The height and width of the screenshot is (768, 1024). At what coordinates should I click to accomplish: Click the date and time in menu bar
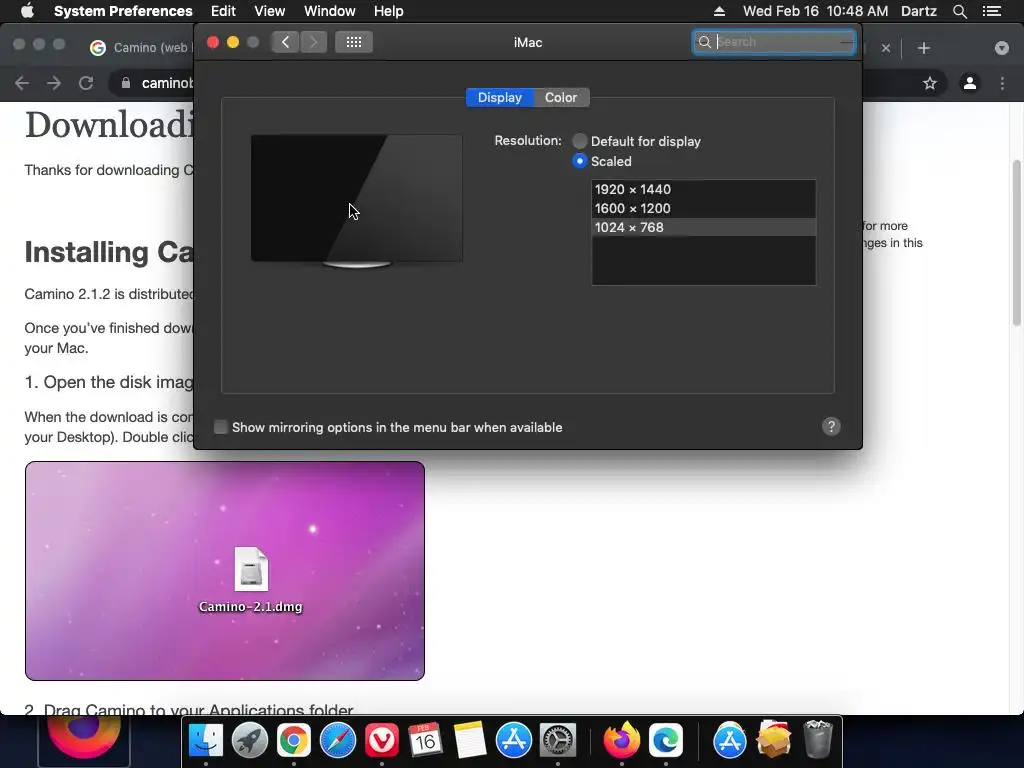(815, 11)
